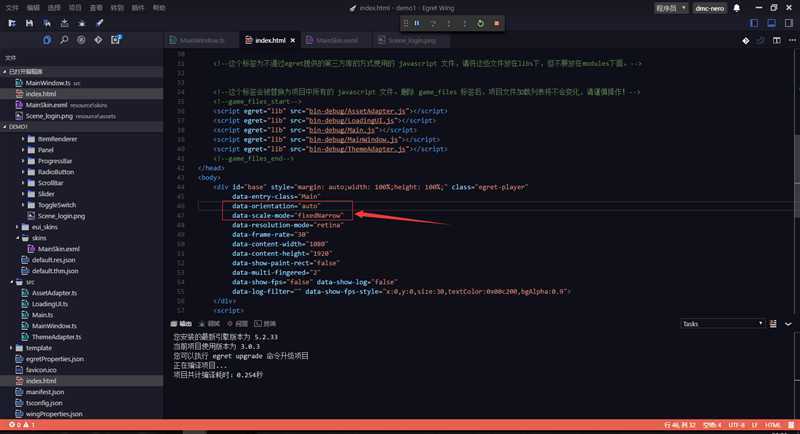This screenshot has width=800, height=434.
Task: Open the git diamond sidebar view
Action: coord(98,40)
